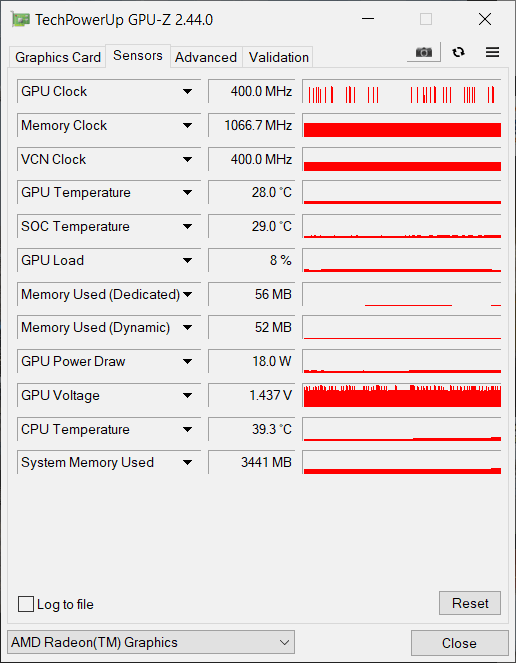This screenshot has height=663, width=516.
Task: Click the GPU-Z title bar app icon
Action: (20, 19)
